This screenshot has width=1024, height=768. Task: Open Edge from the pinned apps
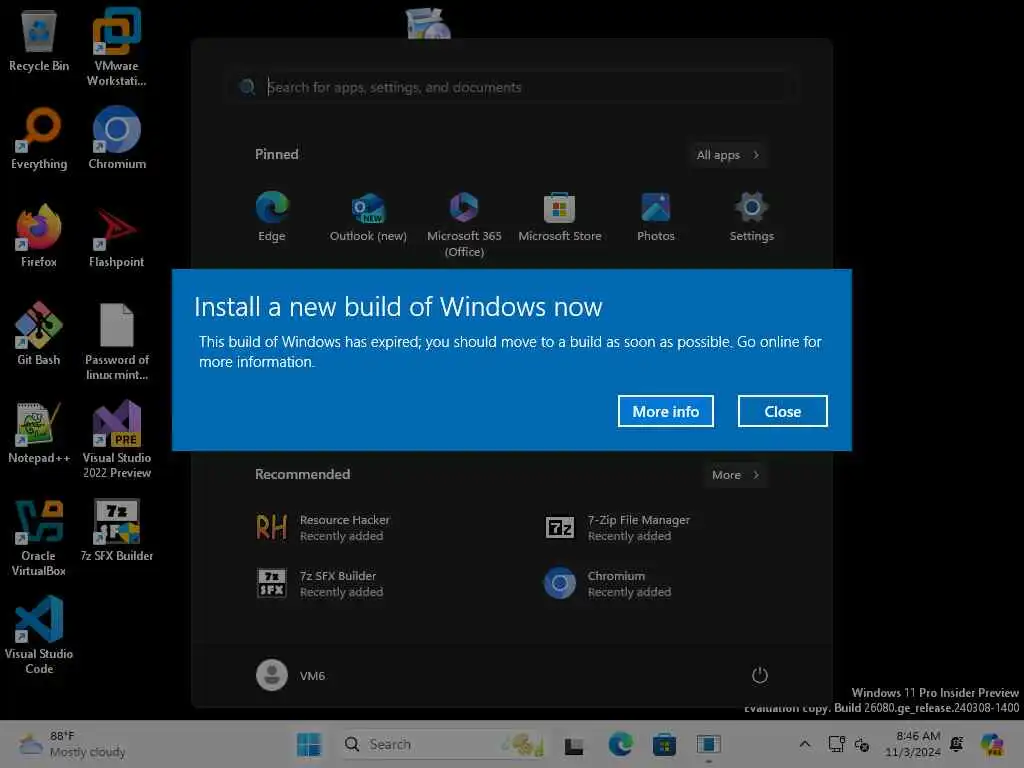click(272, 217)
